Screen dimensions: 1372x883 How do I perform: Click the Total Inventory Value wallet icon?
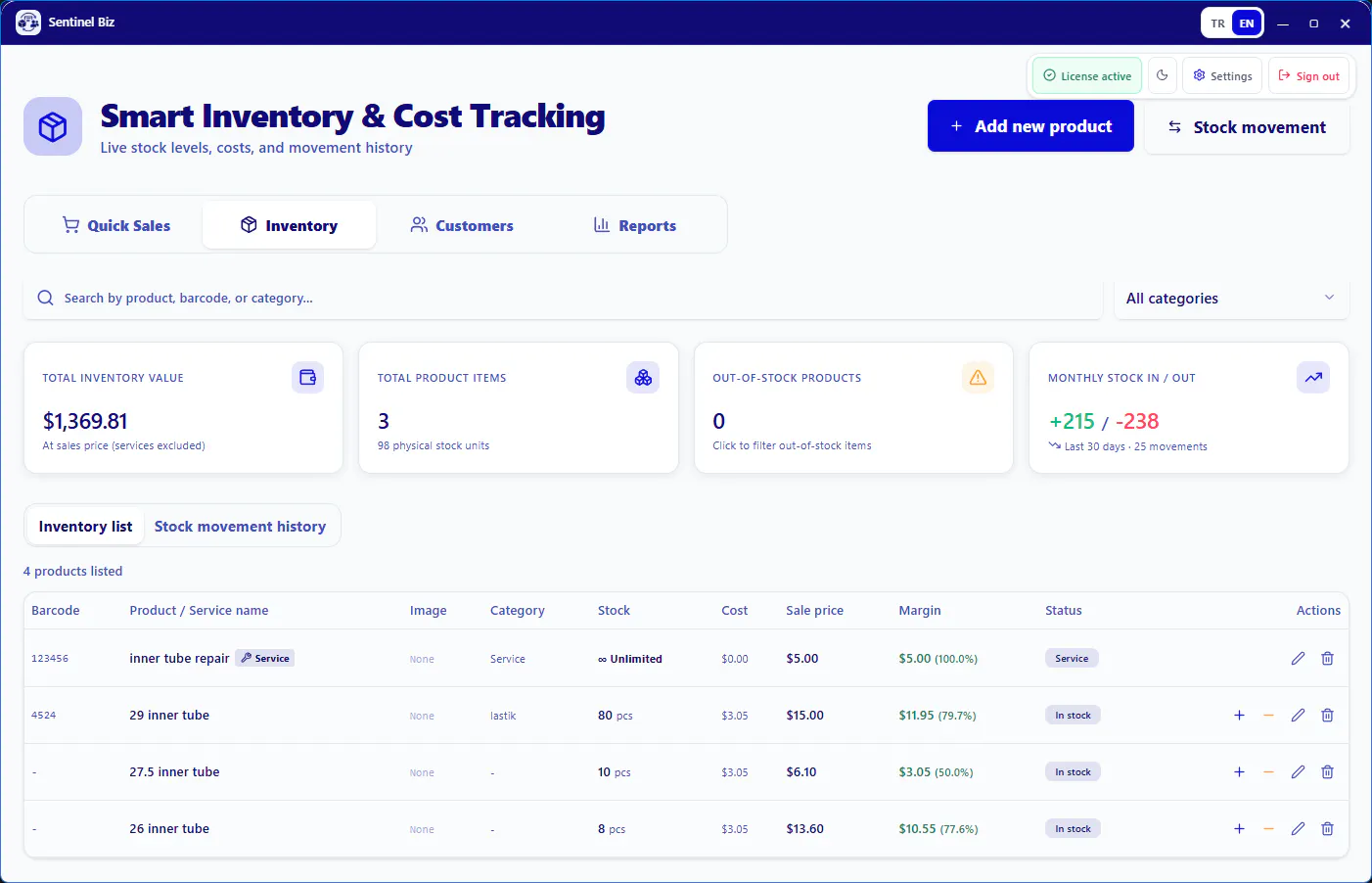pos(307,377)
